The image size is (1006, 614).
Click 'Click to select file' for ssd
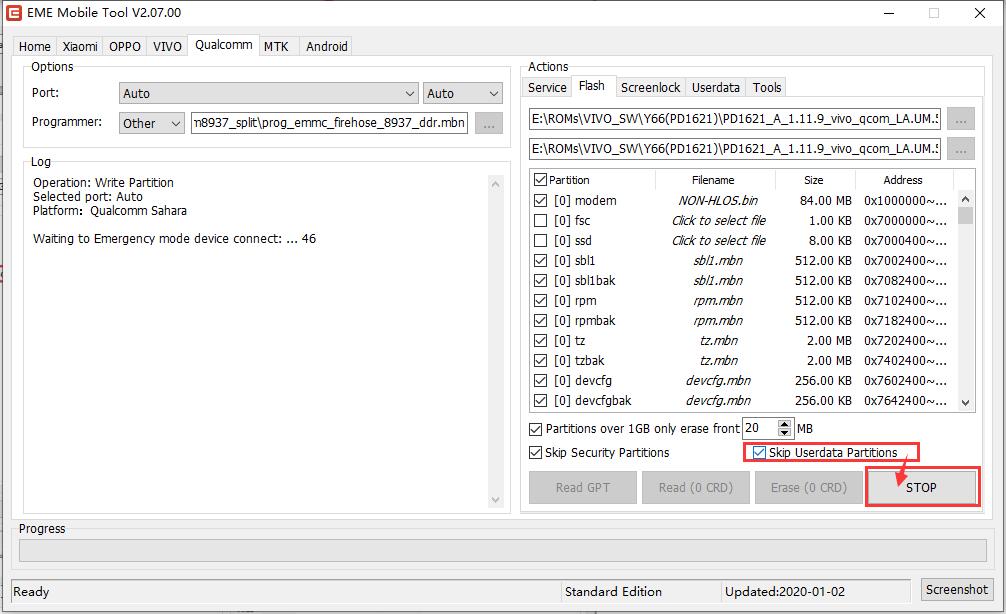tap(719, 241)
